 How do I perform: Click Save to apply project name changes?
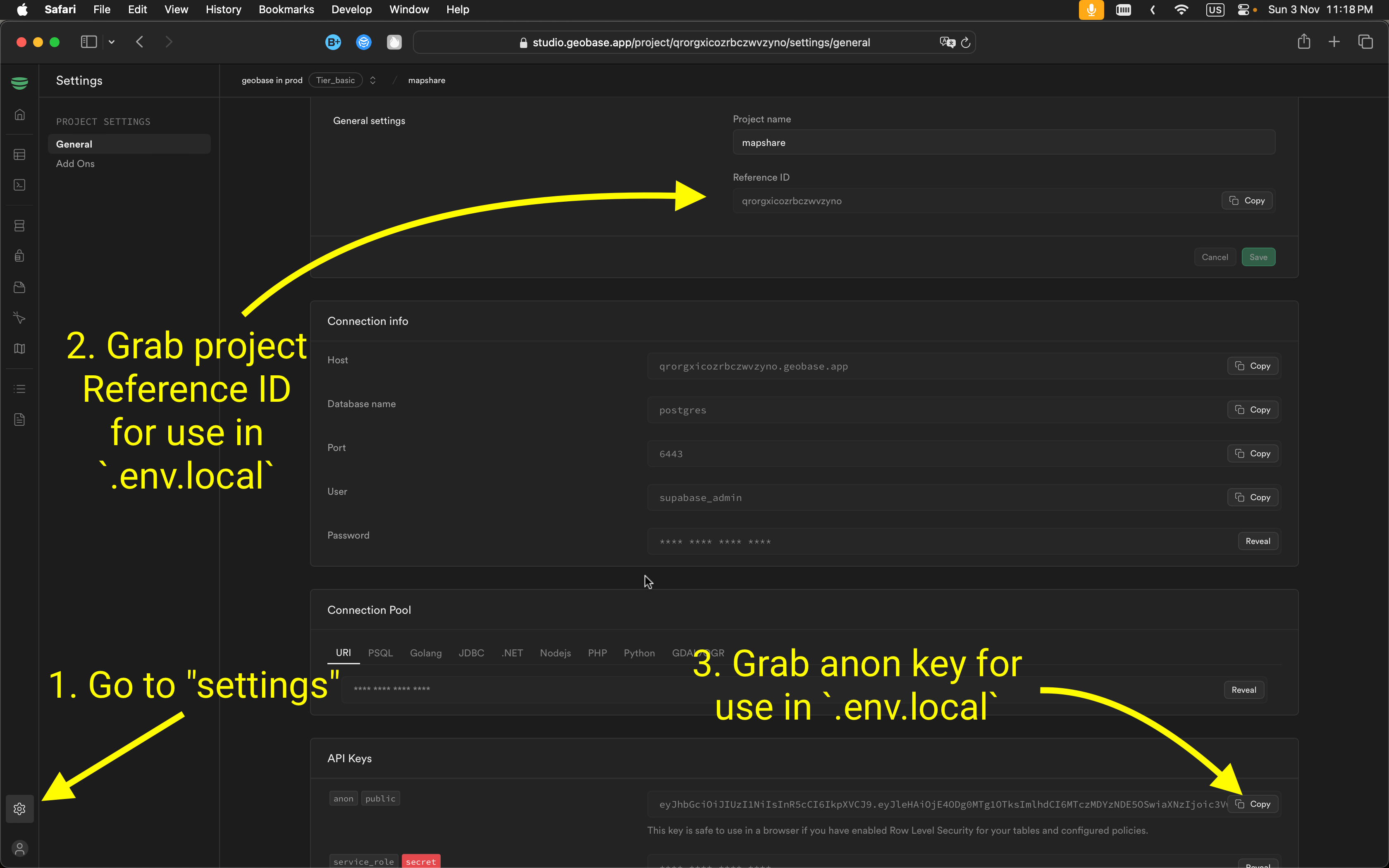1258,257
